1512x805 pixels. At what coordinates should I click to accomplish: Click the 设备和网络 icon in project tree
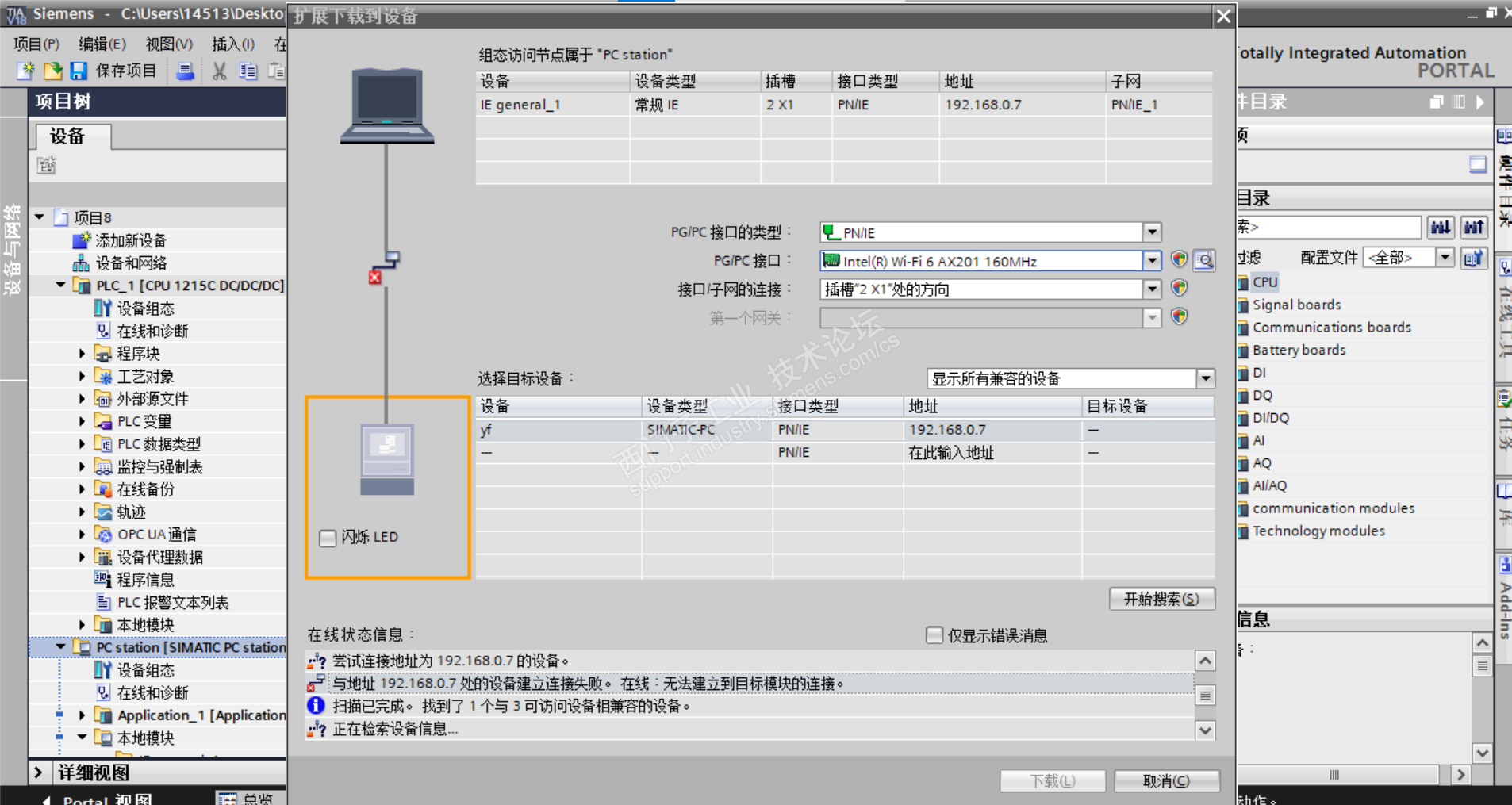(x=82, y=263)
